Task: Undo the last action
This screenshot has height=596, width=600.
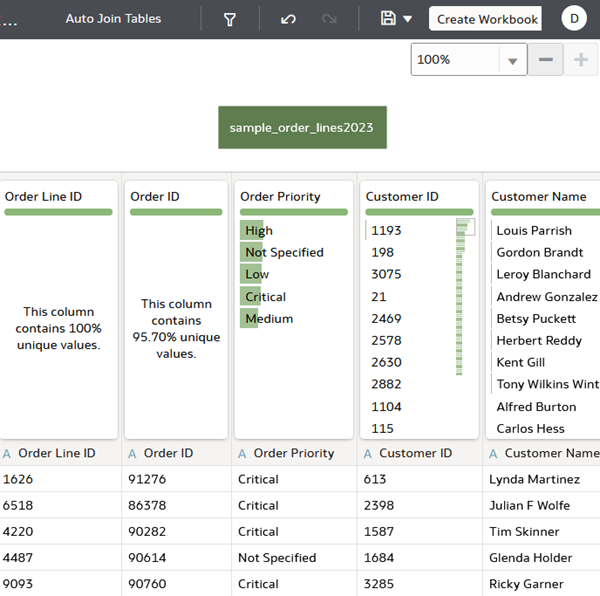Action: click(x=288, y=19)
